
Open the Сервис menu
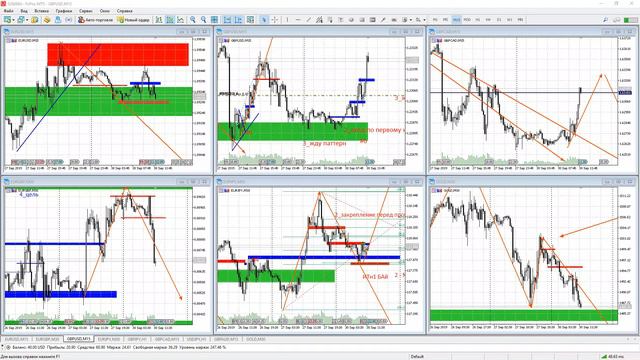(86, 11)
